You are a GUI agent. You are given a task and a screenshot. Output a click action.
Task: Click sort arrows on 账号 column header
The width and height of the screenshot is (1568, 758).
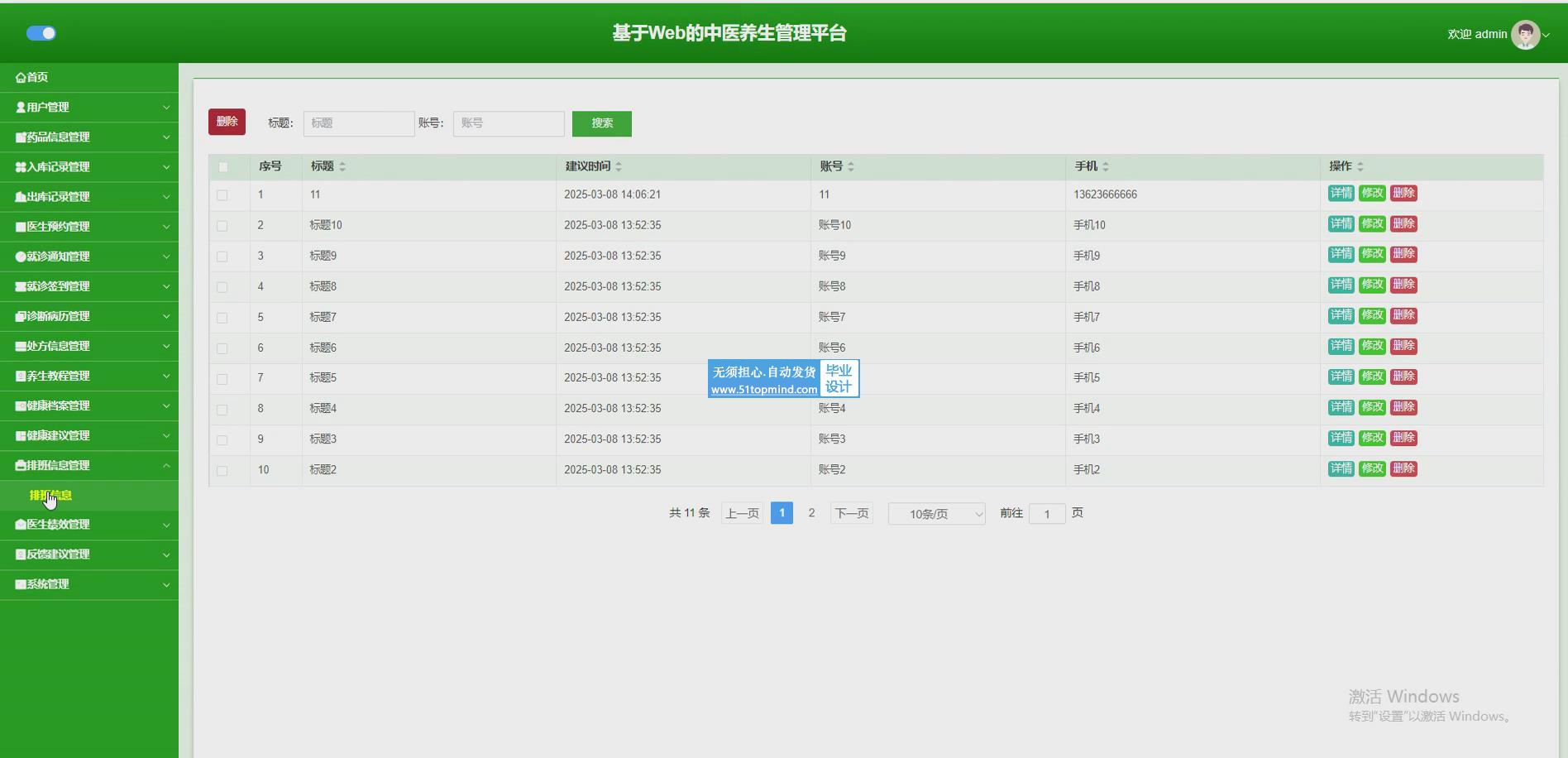pos(851,167)
